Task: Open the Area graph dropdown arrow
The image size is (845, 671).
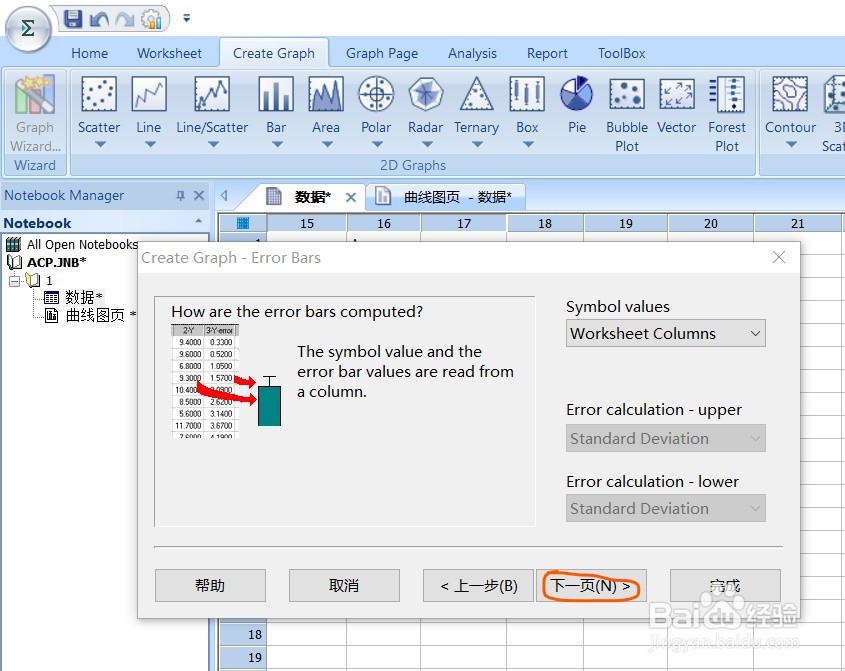Action: click(x=327, y=144)
